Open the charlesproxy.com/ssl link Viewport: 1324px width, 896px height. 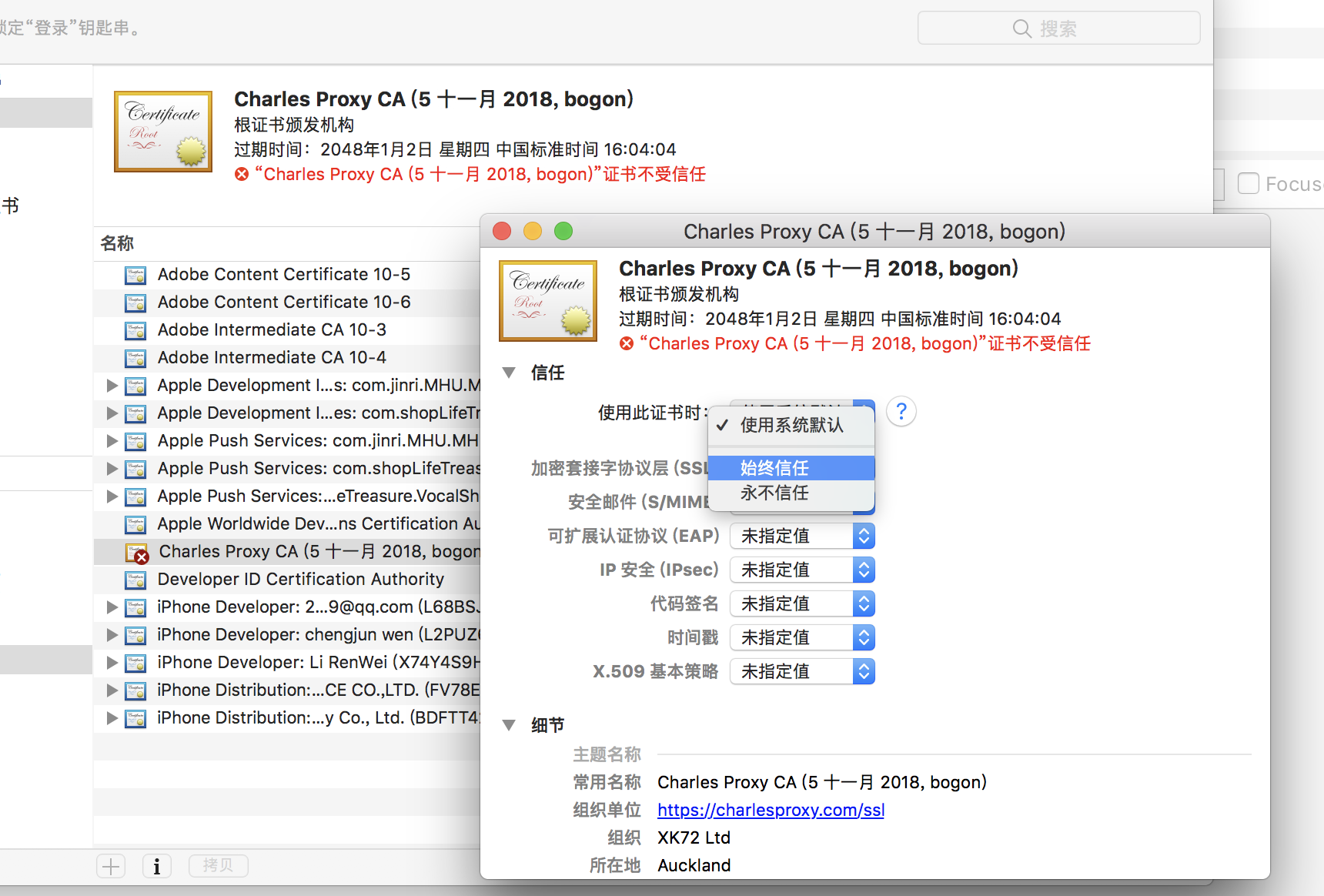pyautogui.click(x=771, y=810)
